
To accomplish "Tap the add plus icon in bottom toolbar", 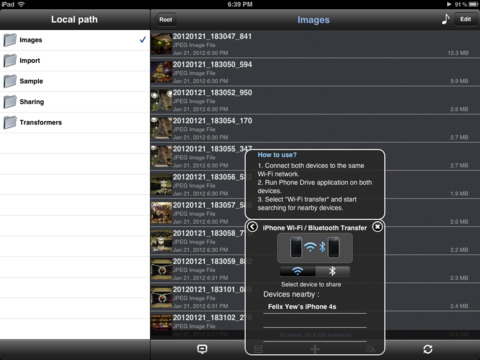I will pos(315,349).
